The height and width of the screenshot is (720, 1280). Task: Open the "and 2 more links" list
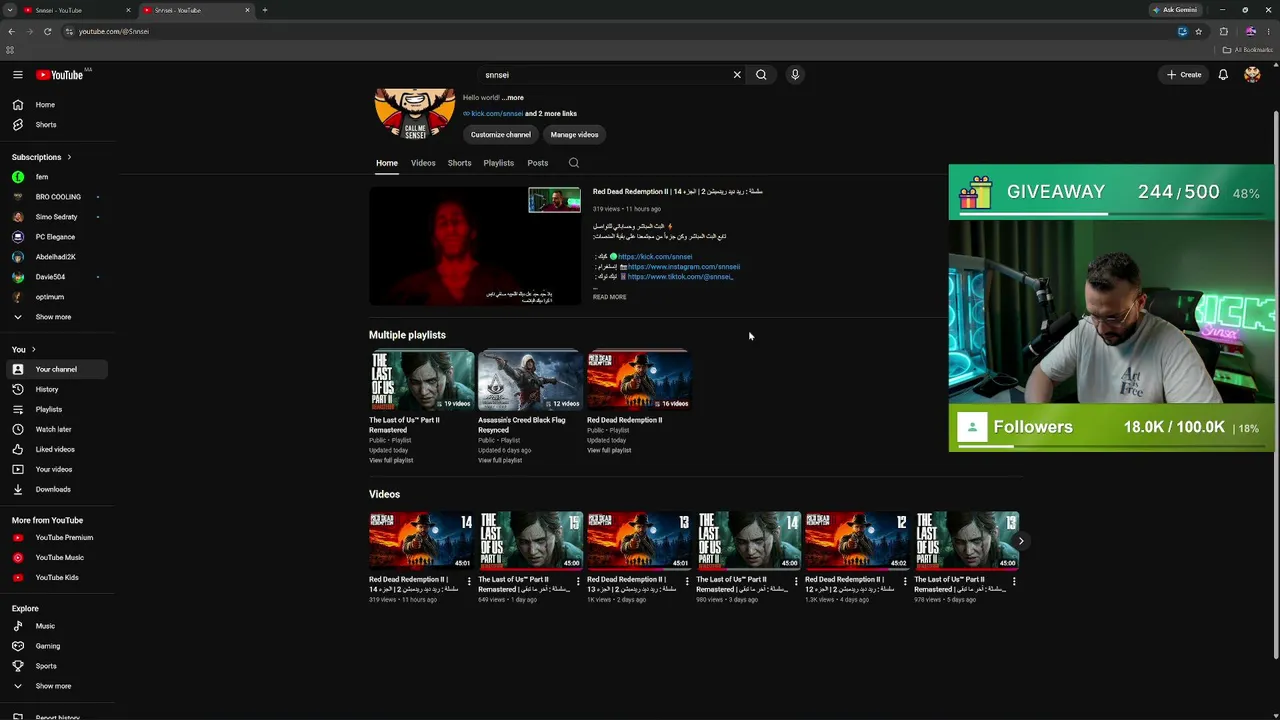tap(551, 114)
